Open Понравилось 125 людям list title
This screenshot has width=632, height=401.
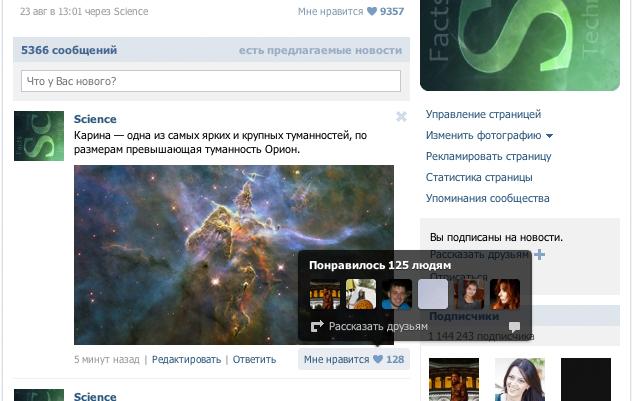(380, 265)
